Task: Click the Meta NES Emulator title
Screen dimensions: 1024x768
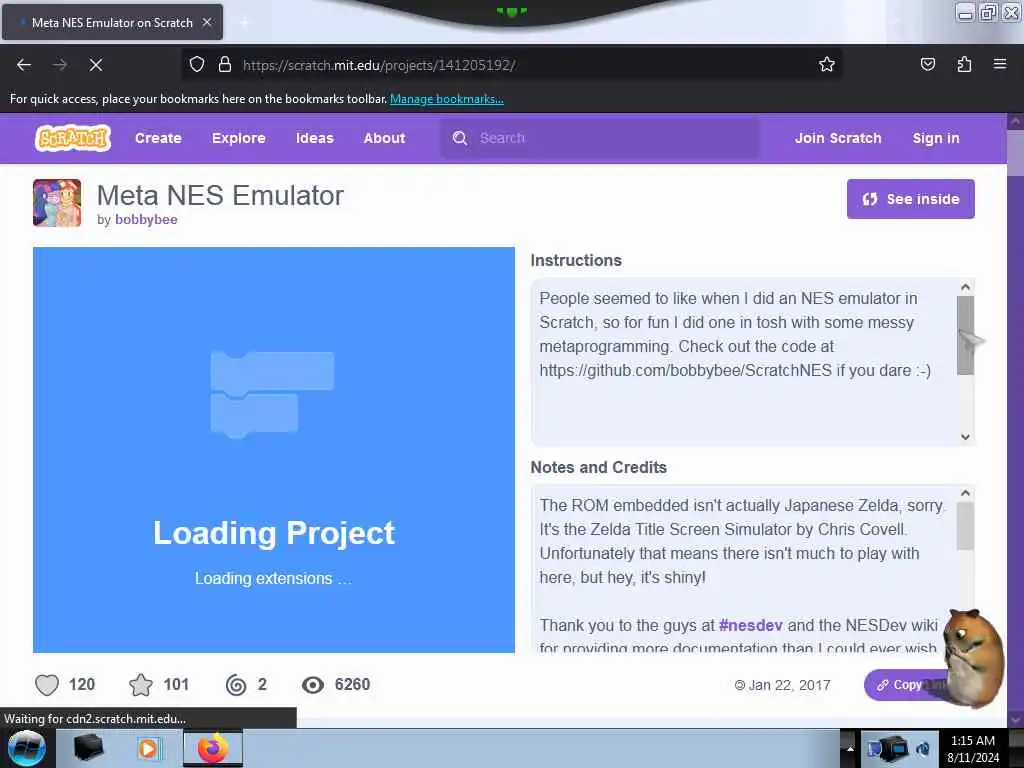Action: point(220,195)
